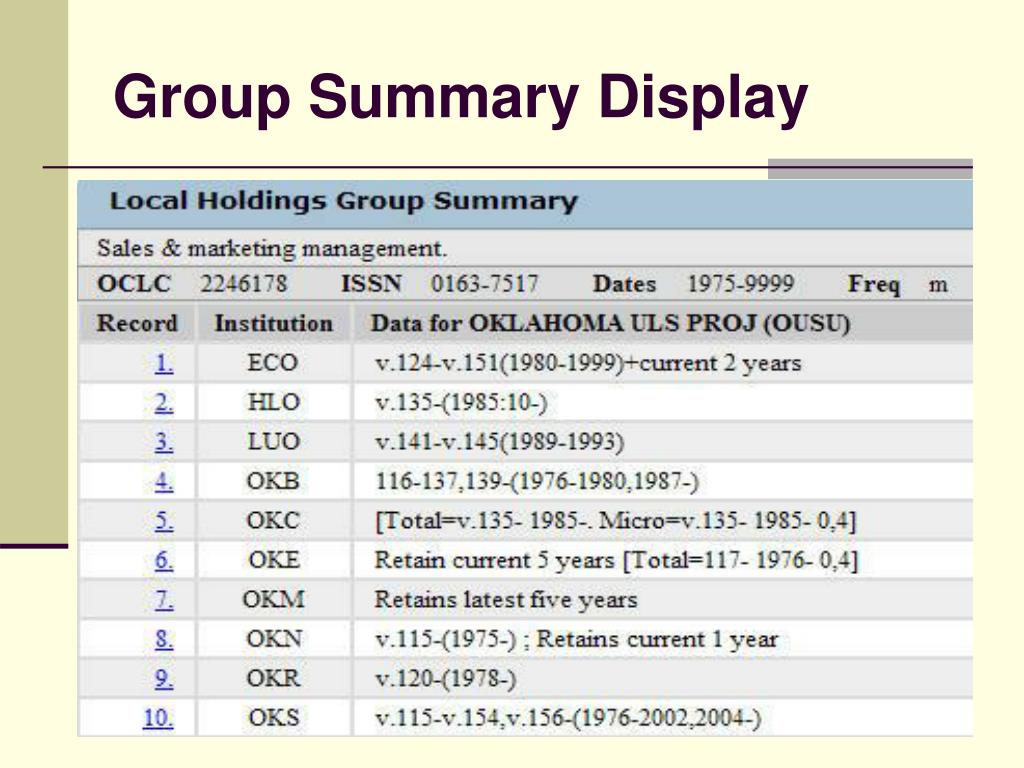Open record link 10 for OKS
The width and height of the screenshot is (1024, 768).
pos(158,718)
